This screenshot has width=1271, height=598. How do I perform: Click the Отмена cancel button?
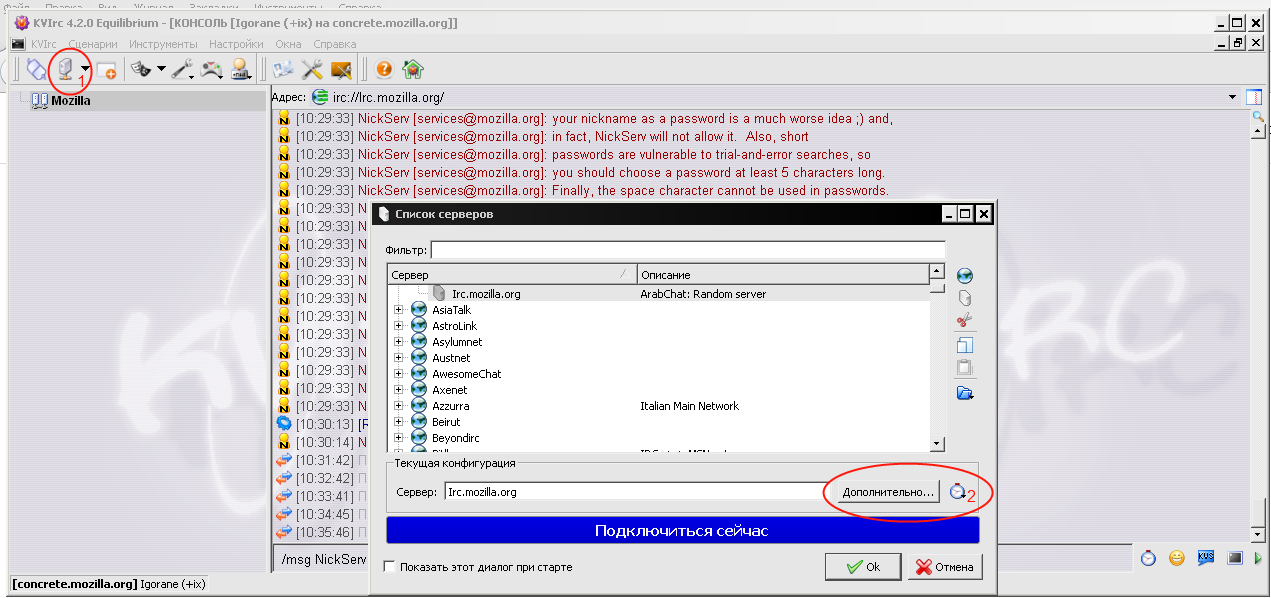[945, 567]
